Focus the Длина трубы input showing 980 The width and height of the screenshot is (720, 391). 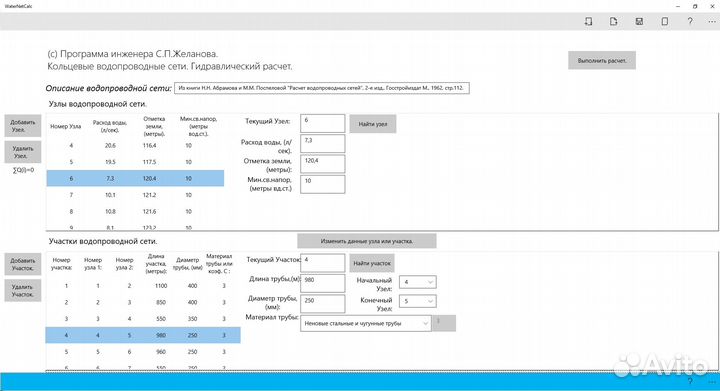point(322,283)
